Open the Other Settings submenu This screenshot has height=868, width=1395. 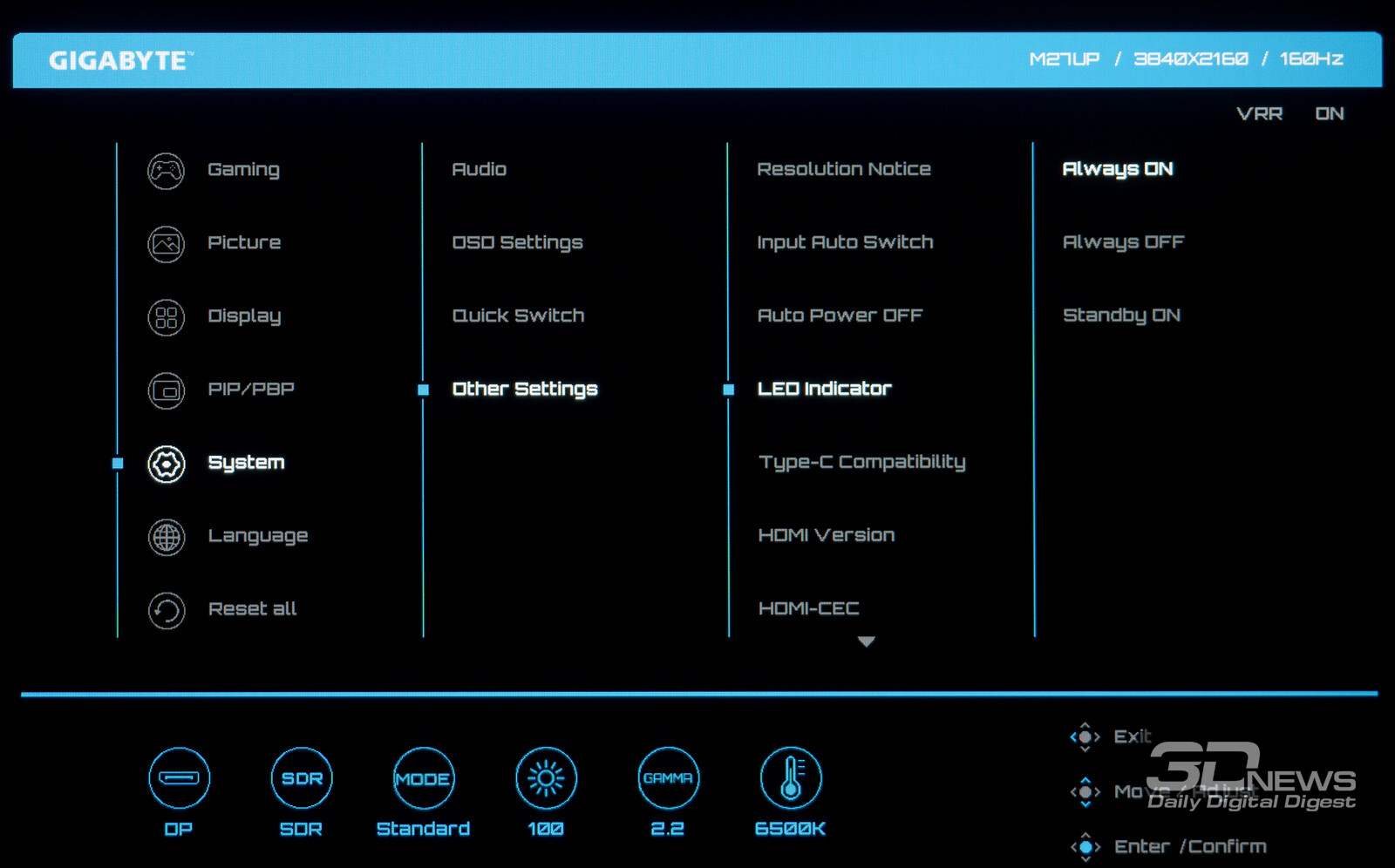(524, 389)
